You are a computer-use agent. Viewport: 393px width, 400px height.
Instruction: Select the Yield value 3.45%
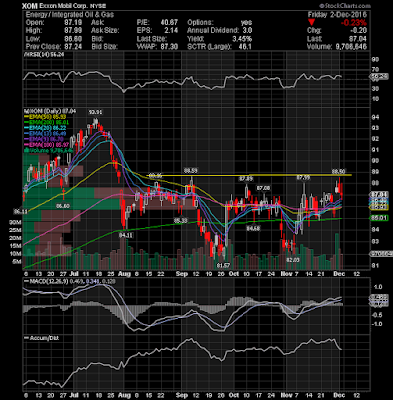[242, 39]
